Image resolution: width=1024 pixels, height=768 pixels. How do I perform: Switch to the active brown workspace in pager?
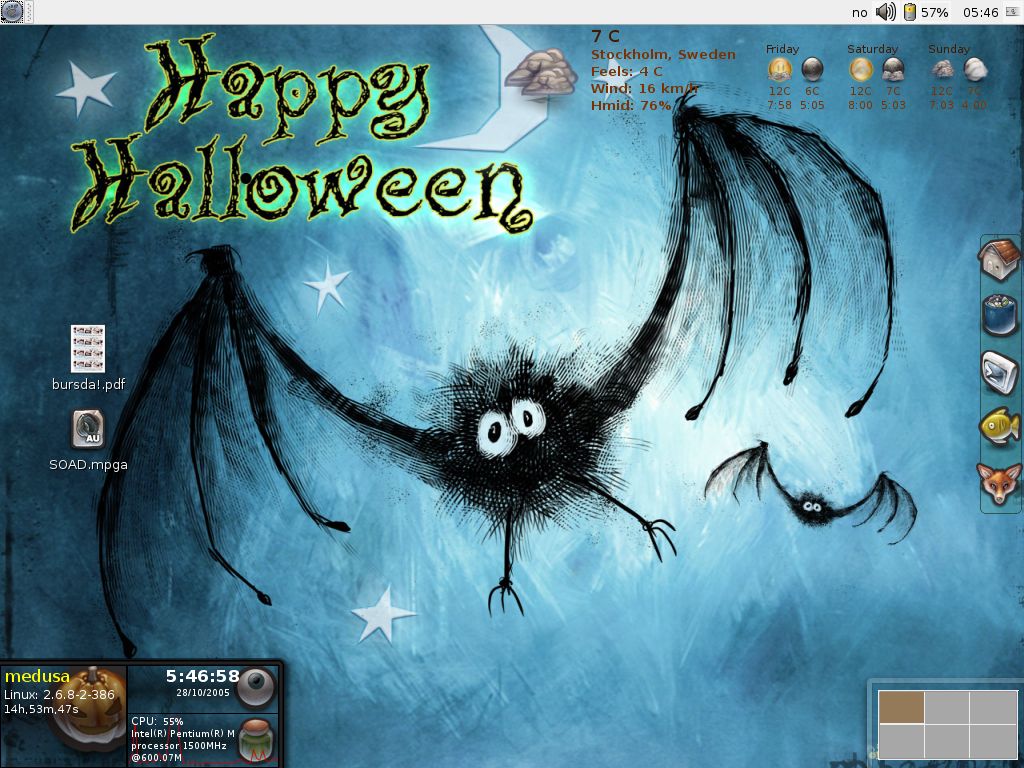[x=901, y=707]
